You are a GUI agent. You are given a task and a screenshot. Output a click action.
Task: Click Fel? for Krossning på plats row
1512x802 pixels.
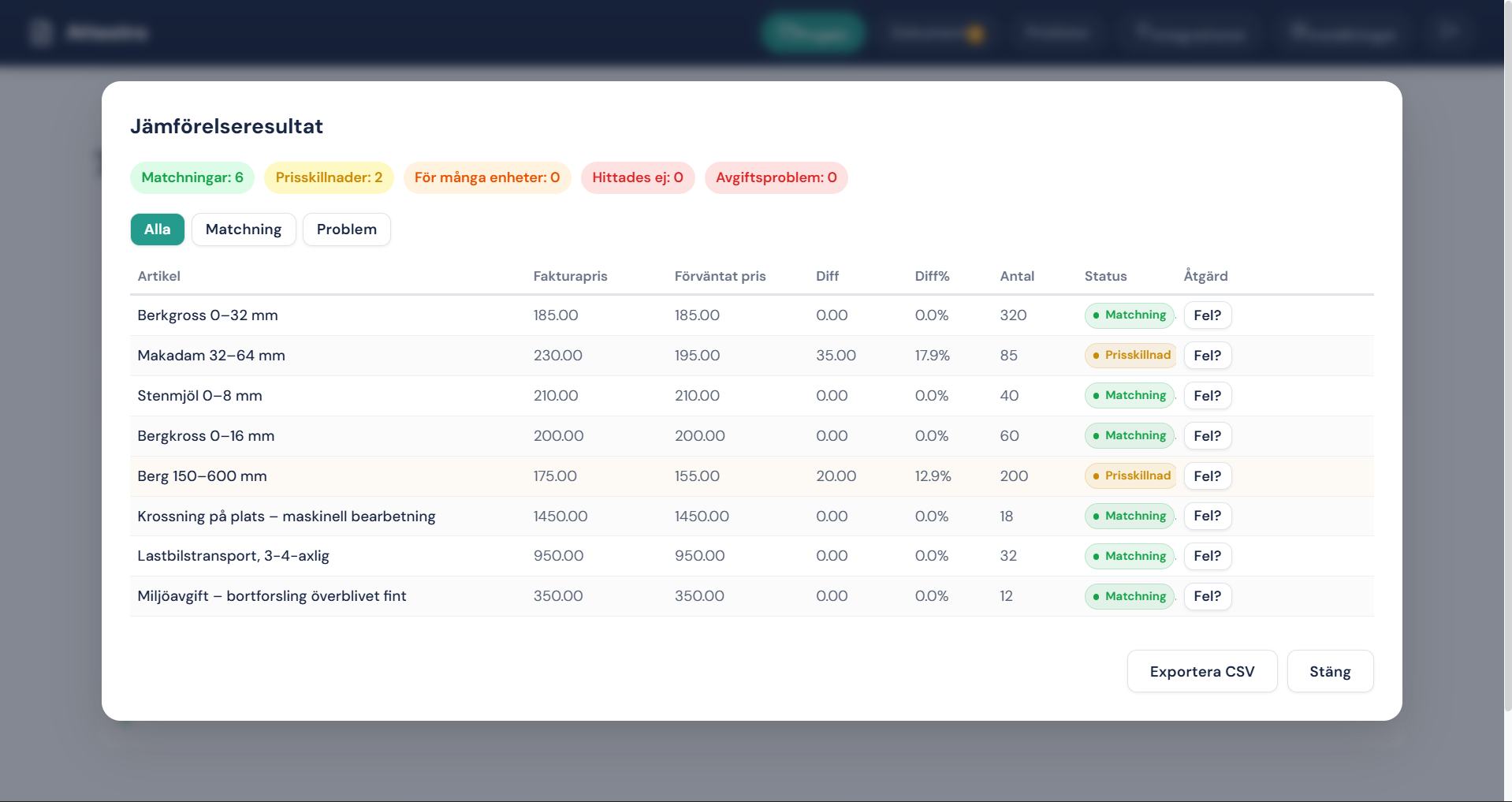coord(1207,516)
